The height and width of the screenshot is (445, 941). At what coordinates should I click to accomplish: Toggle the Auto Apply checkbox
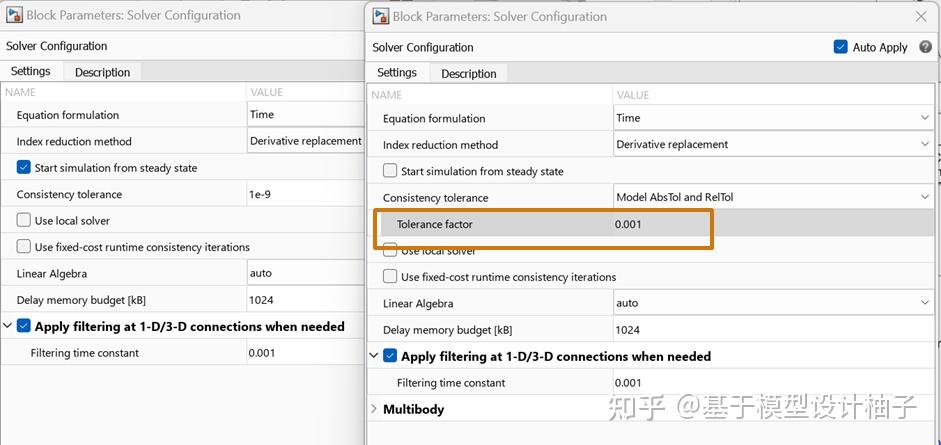click(840, 47)
